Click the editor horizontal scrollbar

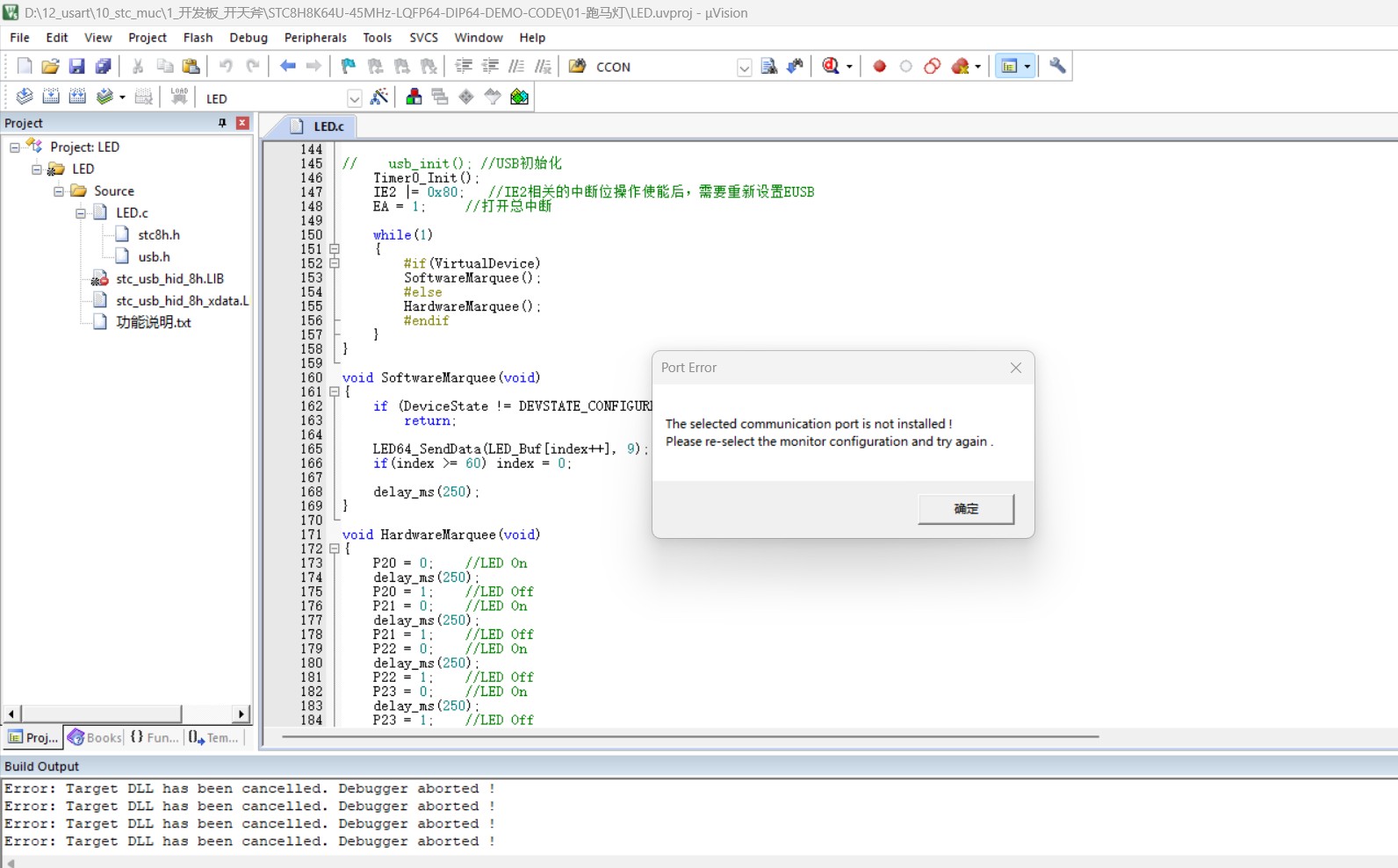[690, 736]
